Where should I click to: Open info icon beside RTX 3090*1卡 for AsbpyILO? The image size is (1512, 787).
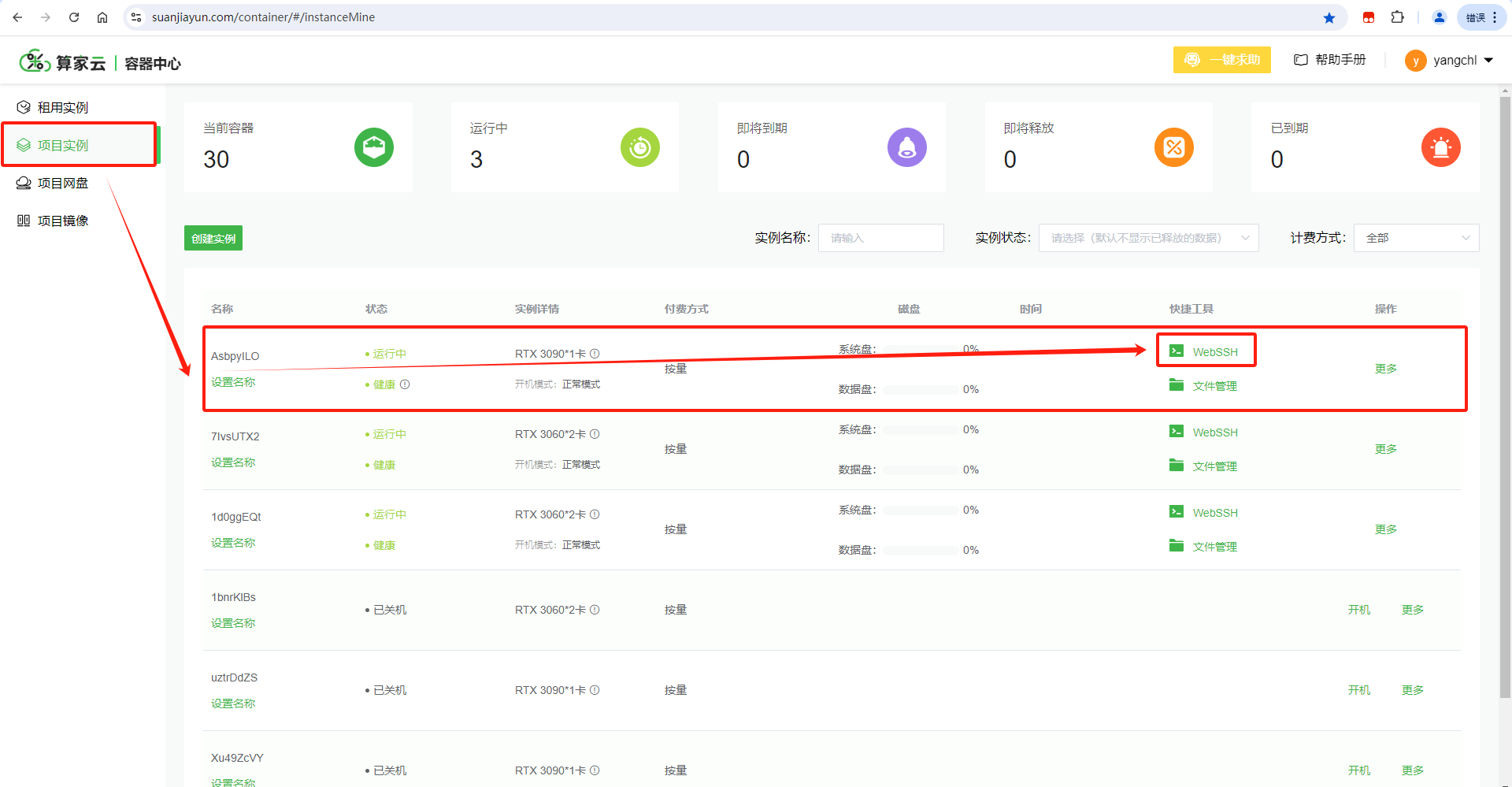click(x=595, y=354)
